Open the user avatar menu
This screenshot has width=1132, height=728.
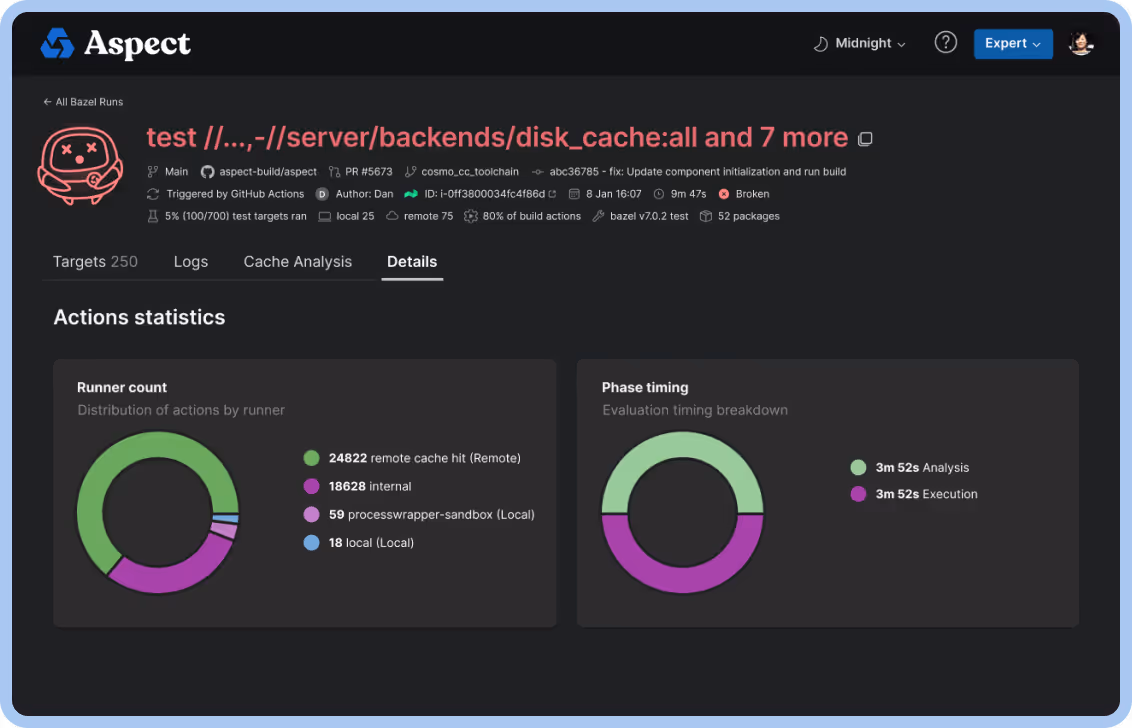(1080, 43)
